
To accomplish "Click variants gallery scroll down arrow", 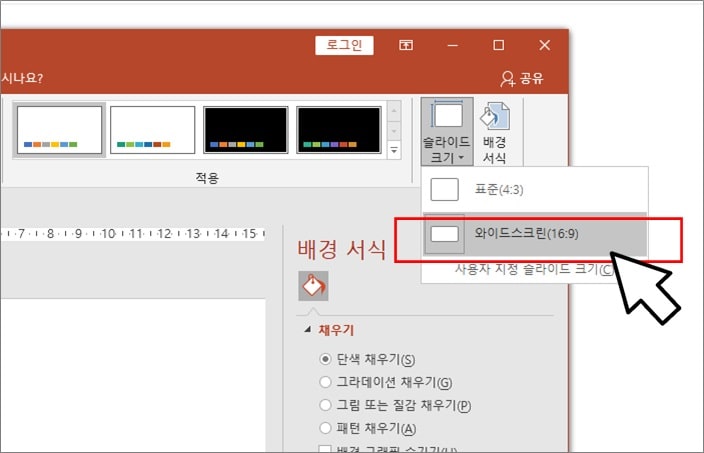I will pos(394,131).
